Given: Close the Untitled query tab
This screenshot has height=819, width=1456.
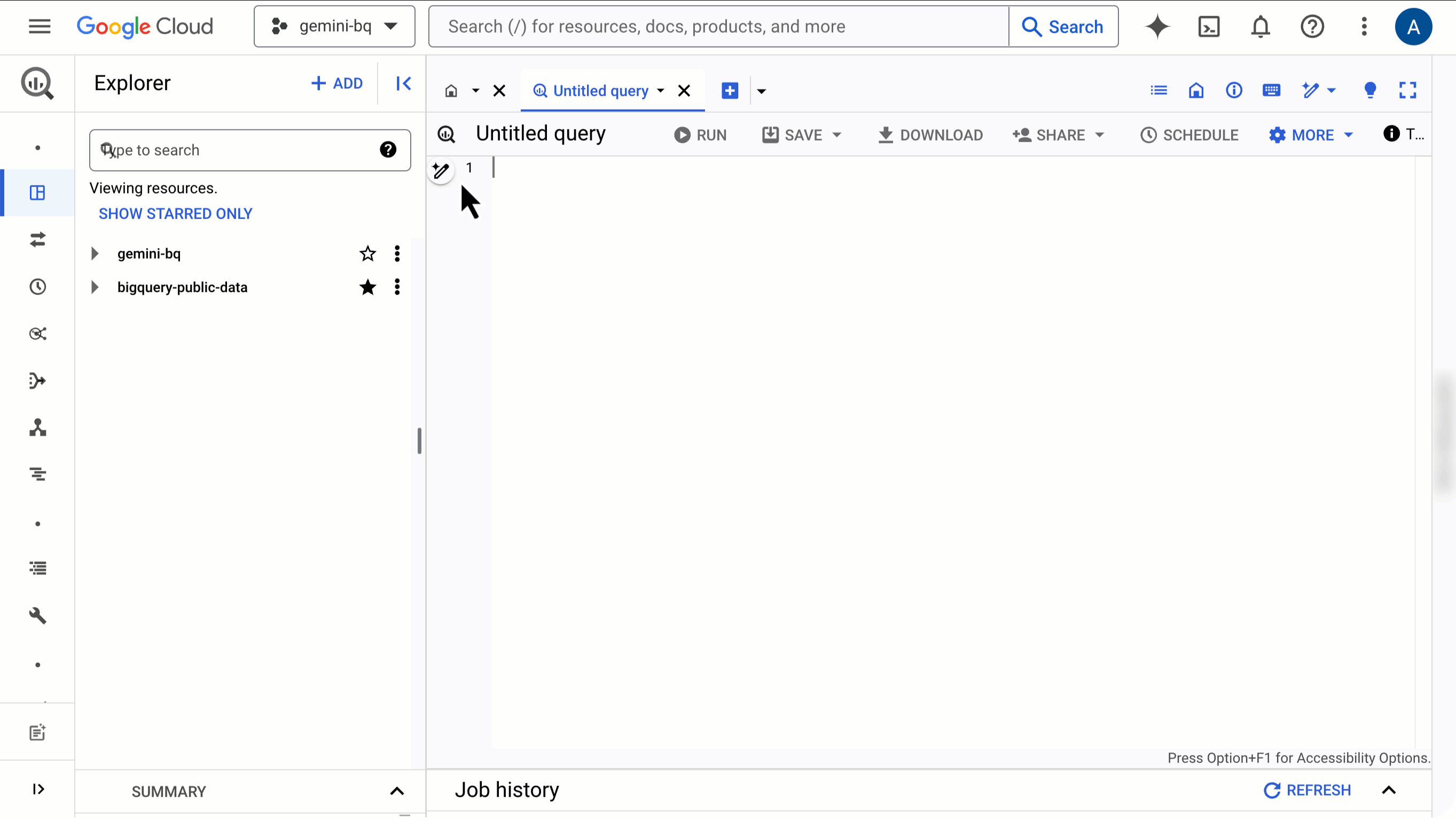Looking at the screenshot, I should (684, 91).
